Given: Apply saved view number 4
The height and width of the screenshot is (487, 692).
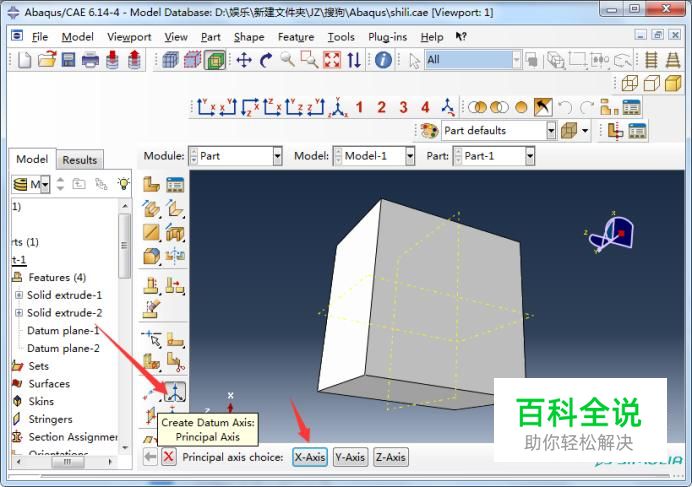Looking at the screenshot, I should (x=425, y=107).
